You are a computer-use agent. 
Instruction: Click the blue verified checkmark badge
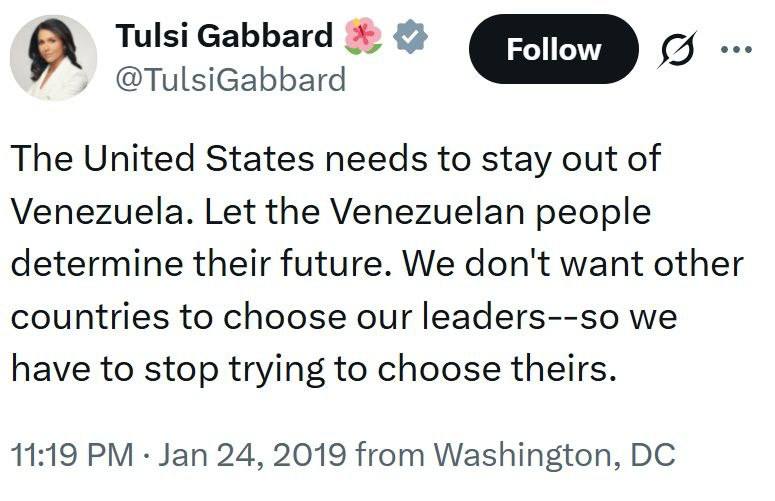(x=410, y=37)
